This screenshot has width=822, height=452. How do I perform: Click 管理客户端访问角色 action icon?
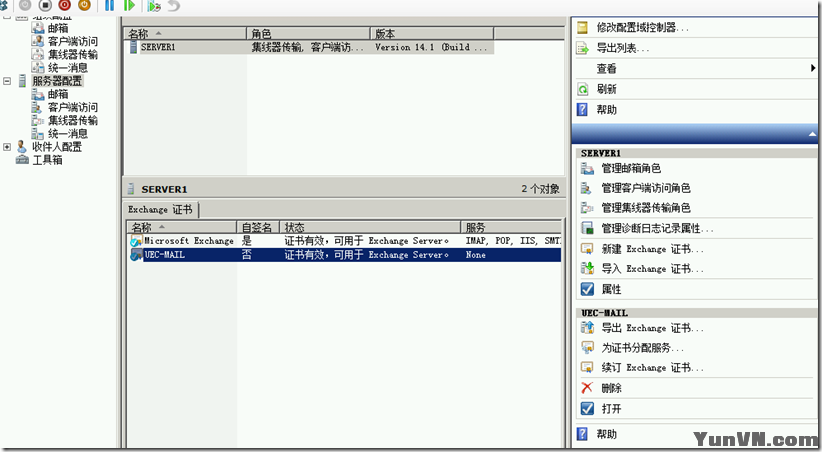(x=587, y=188)
